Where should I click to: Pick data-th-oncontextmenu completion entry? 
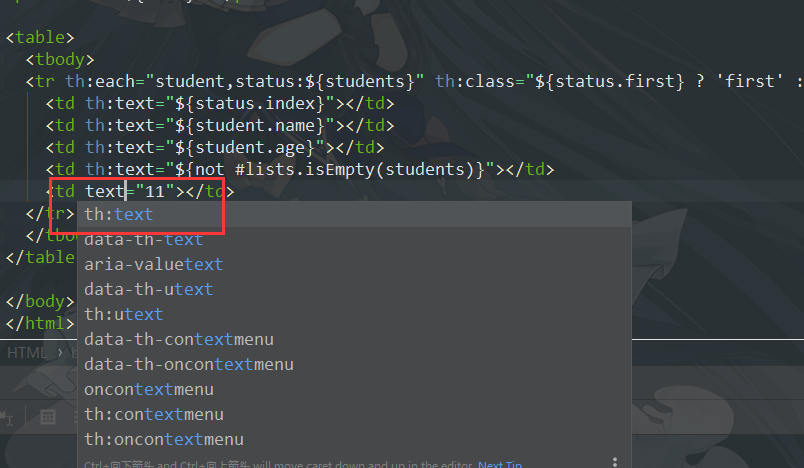(x=354, y=364)
